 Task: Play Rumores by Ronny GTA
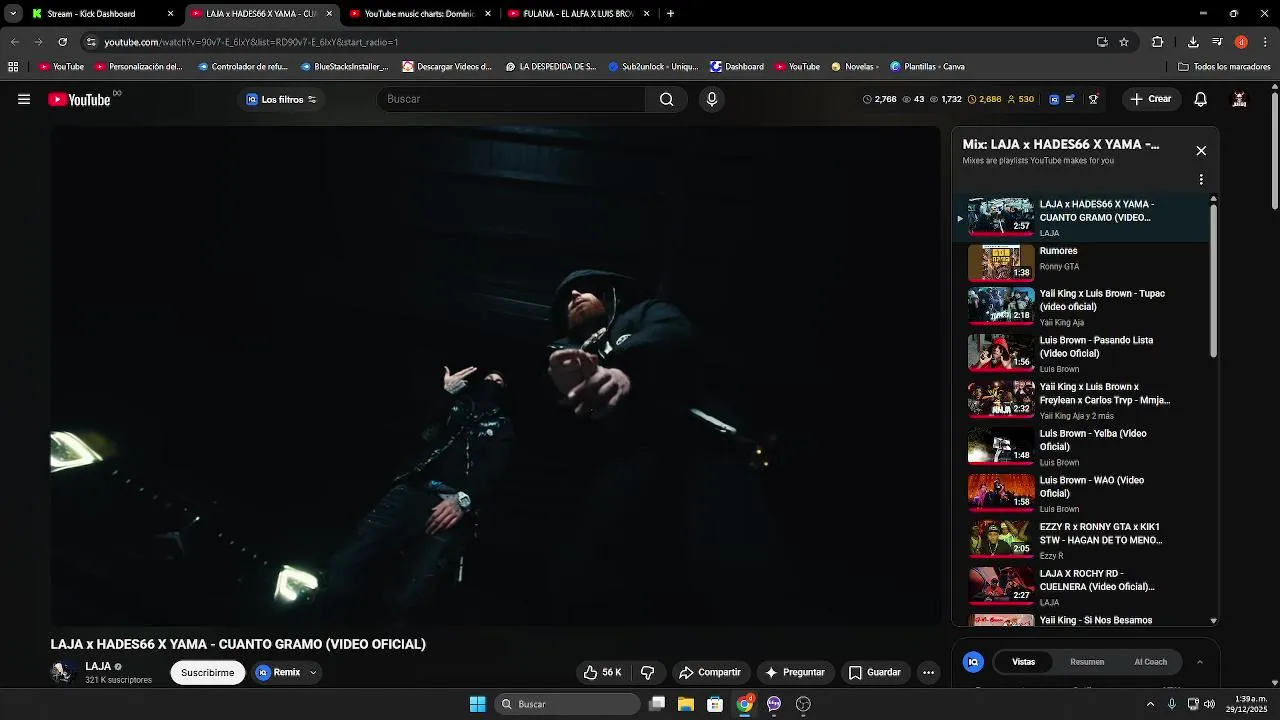click(1087, 262)
